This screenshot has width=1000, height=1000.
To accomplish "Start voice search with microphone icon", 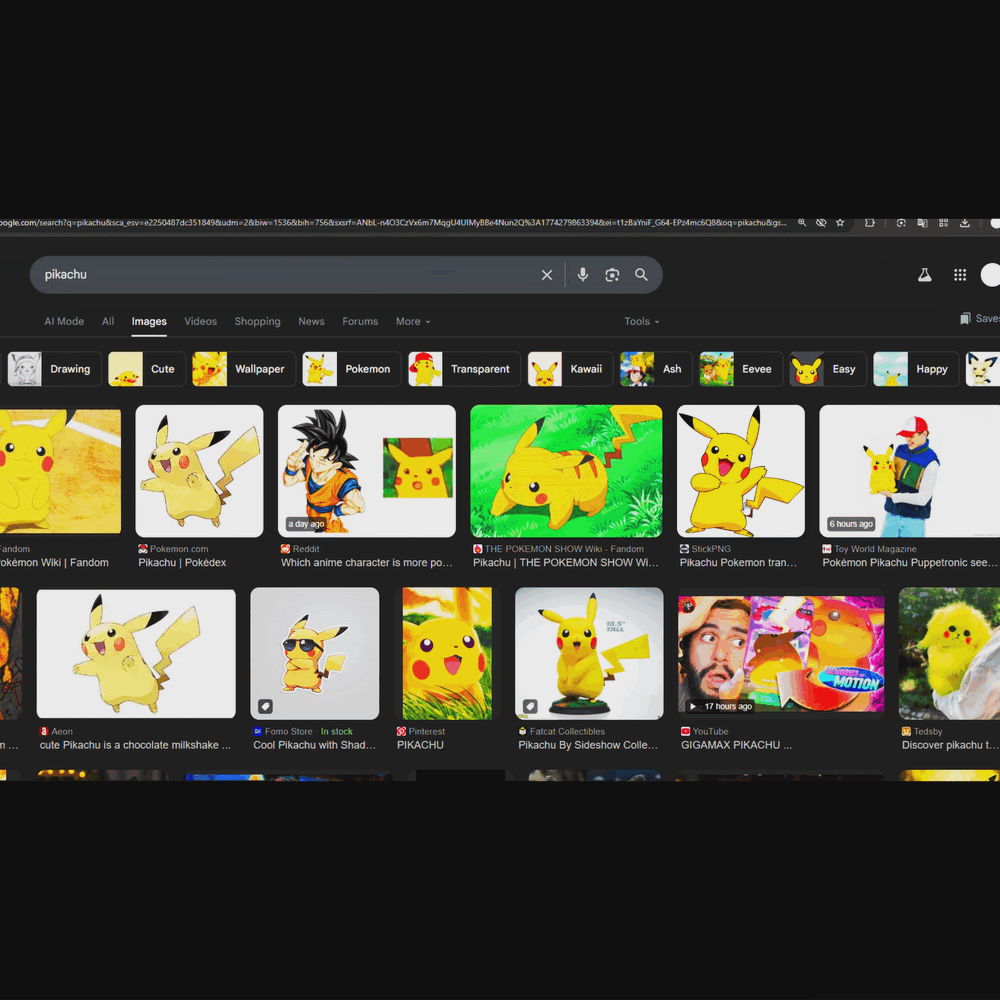I will [582, 275].
